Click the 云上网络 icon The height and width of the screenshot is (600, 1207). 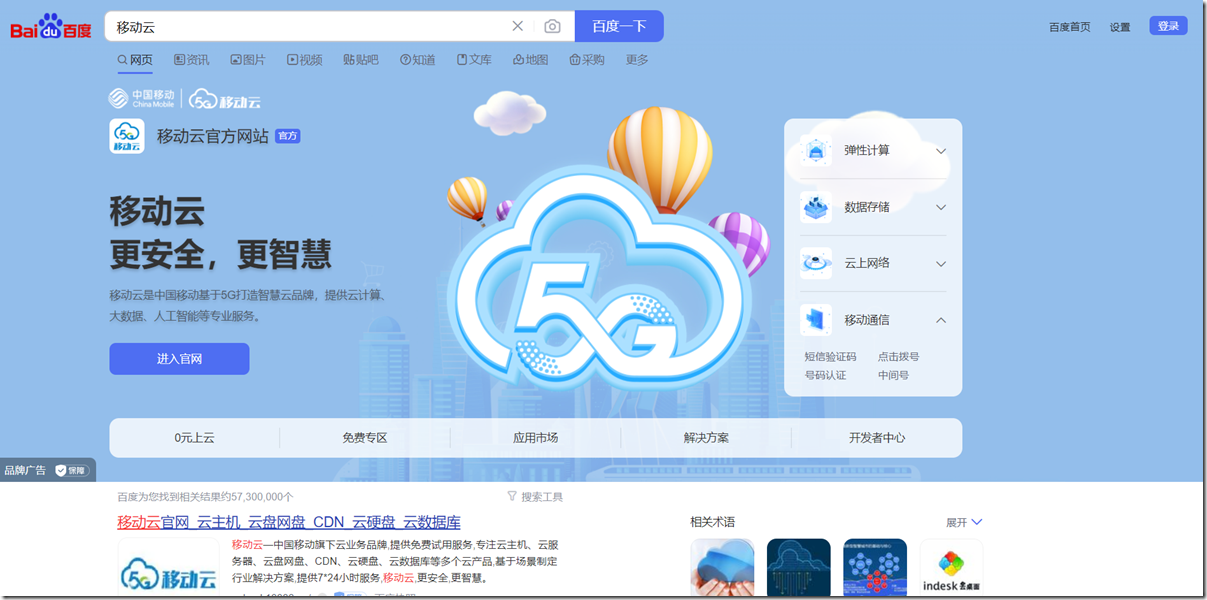pyautogui.click(x=816, y=263)
